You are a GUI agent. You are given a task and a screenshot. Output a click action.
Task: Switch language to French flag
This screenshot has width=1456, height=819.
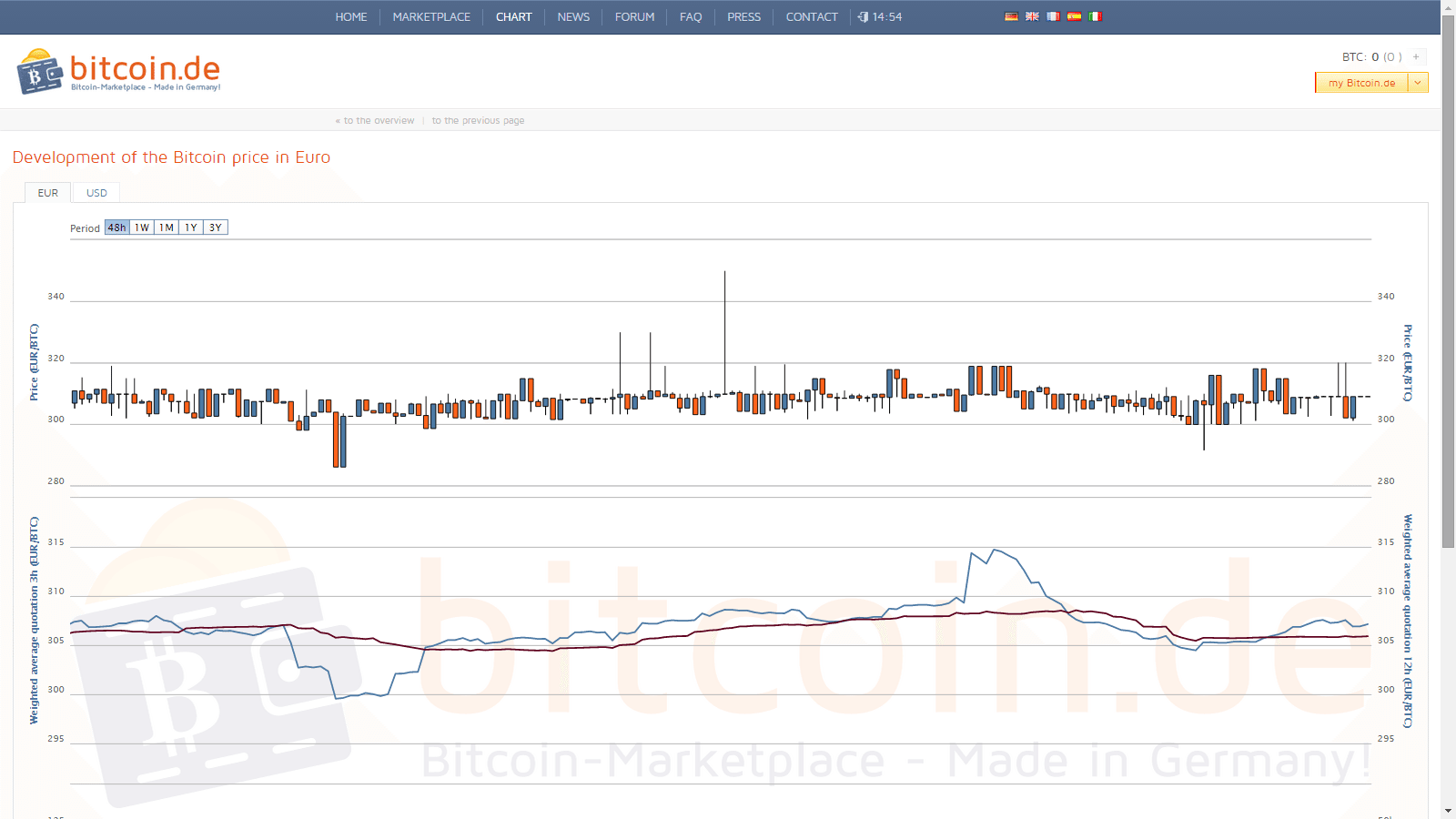(1053, 16)
